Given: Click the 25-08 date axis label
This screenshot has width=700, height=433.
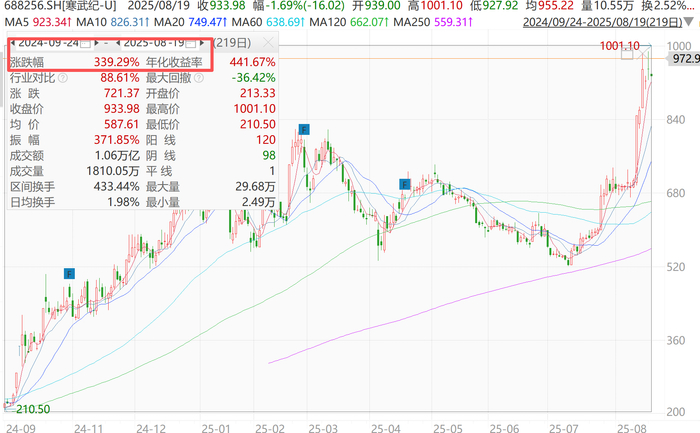Looking at the screenshot, I should click(632, 428).
